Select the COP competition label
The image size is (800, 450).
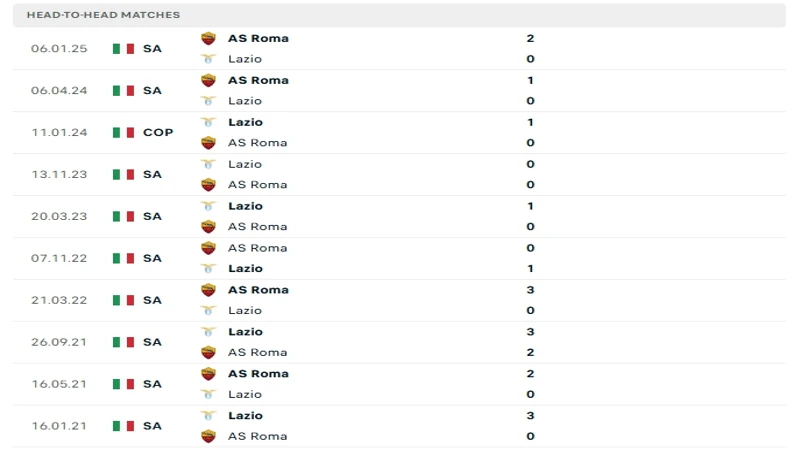pos(158,132)
